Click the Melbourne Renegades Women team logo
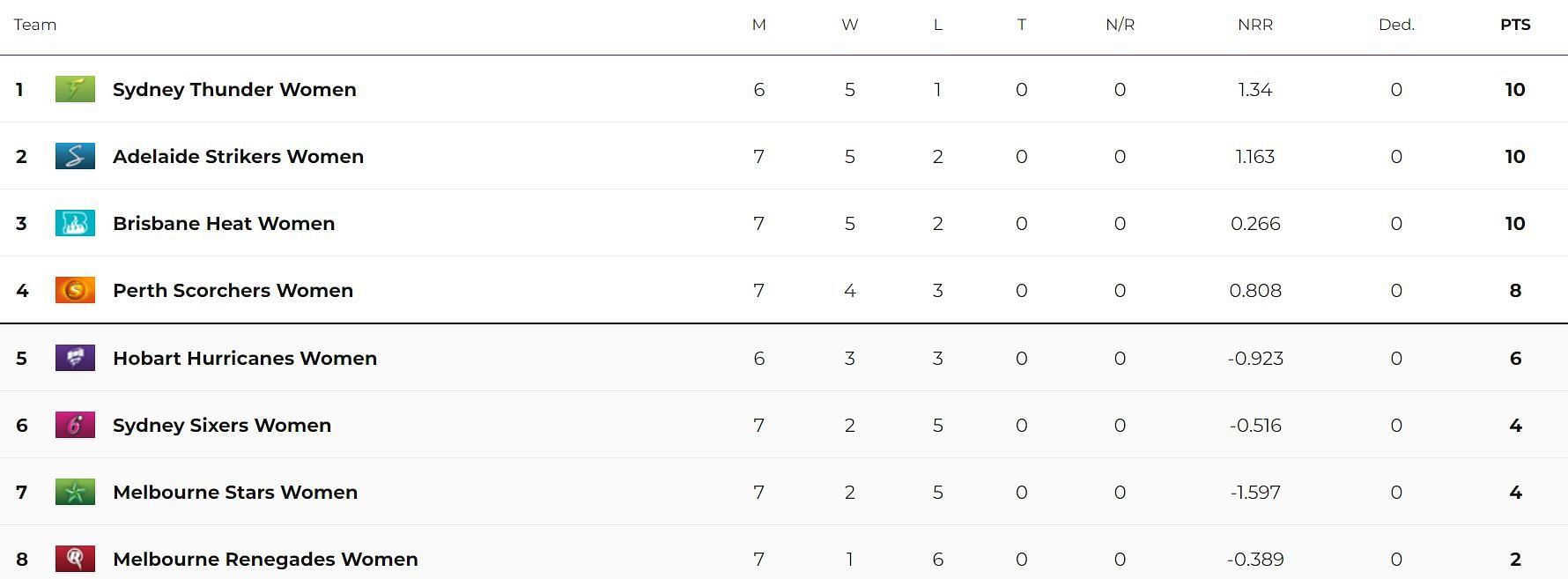Viewport: 1568px width, 579px height. [x=75, y=559]
